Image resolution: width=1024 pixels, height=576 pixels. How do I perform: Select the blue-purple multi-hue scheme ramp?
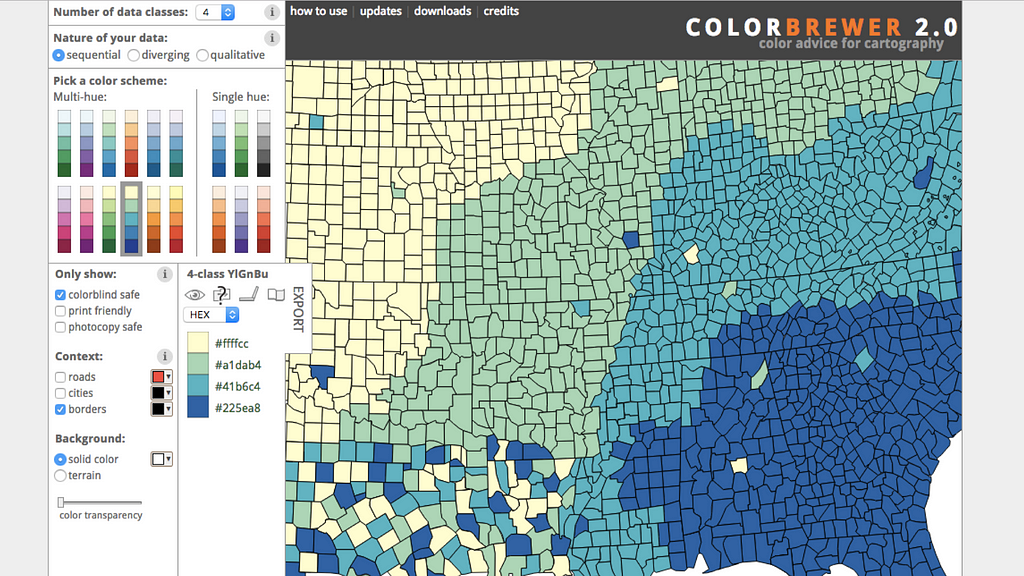[x=87, y=143]
